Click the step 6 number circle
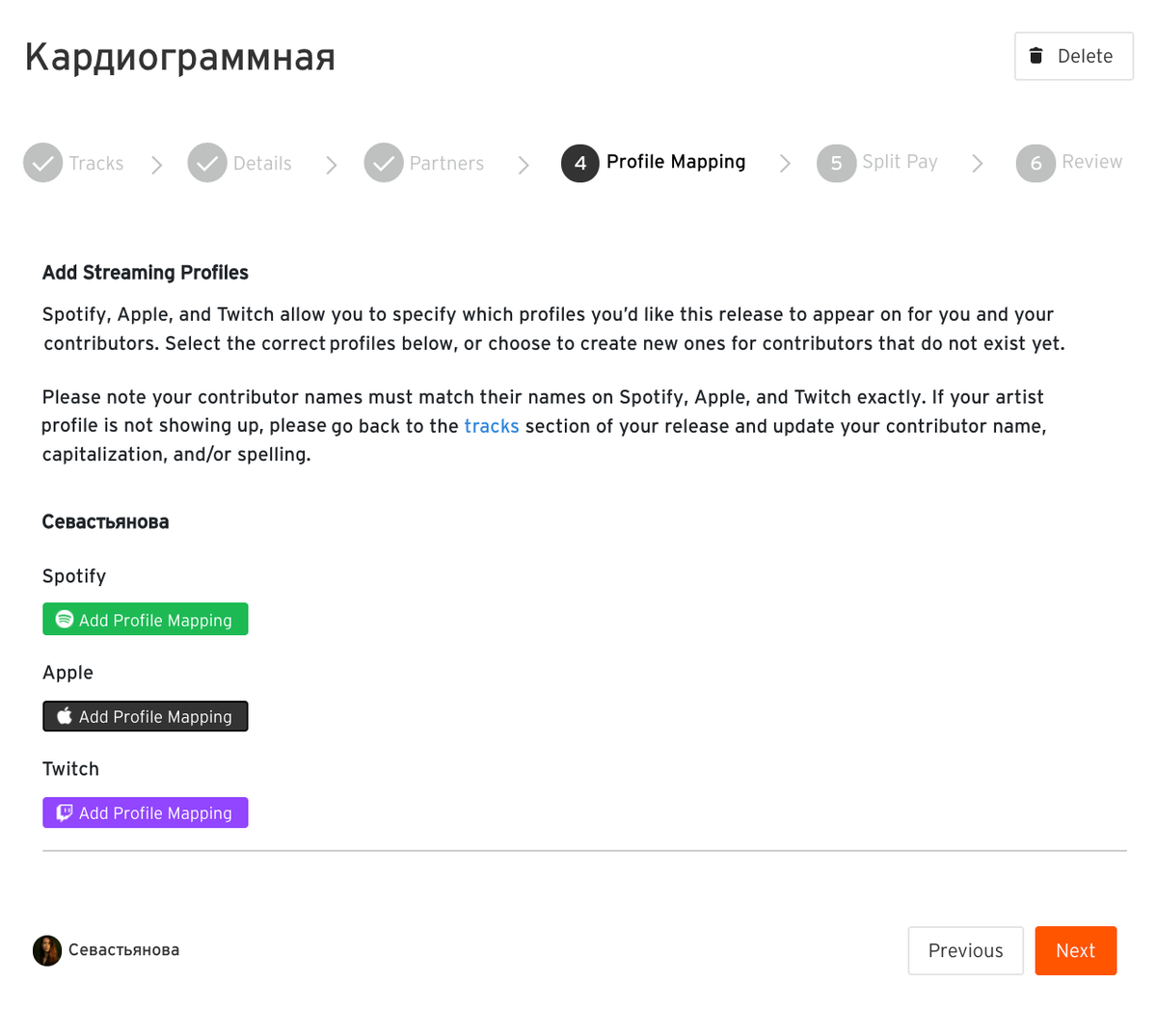1157x1036 pixels. 1036,163
